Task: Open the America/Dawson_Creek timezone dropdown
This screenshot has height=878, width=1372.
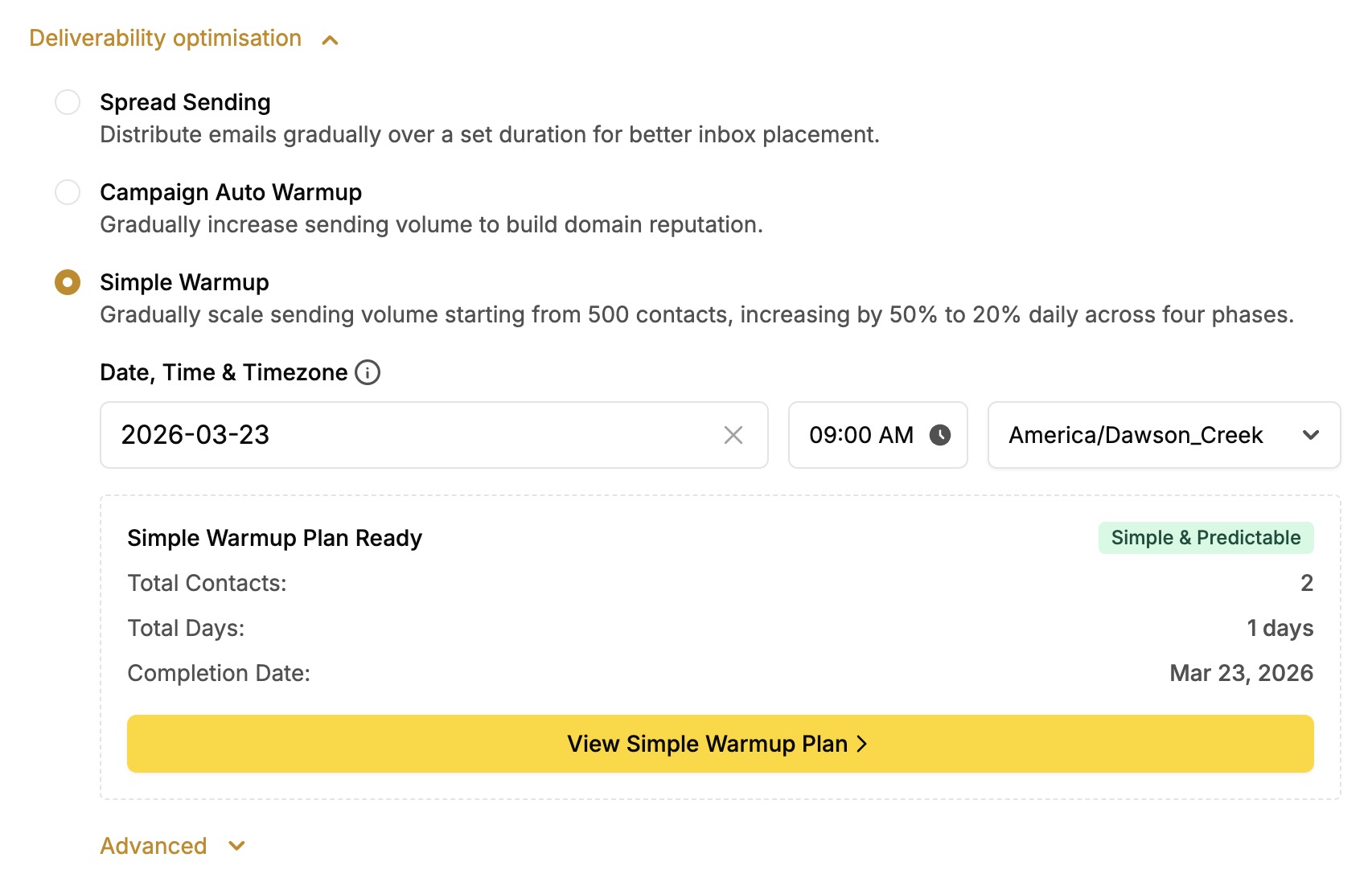Action: (x=1162, y=435)
